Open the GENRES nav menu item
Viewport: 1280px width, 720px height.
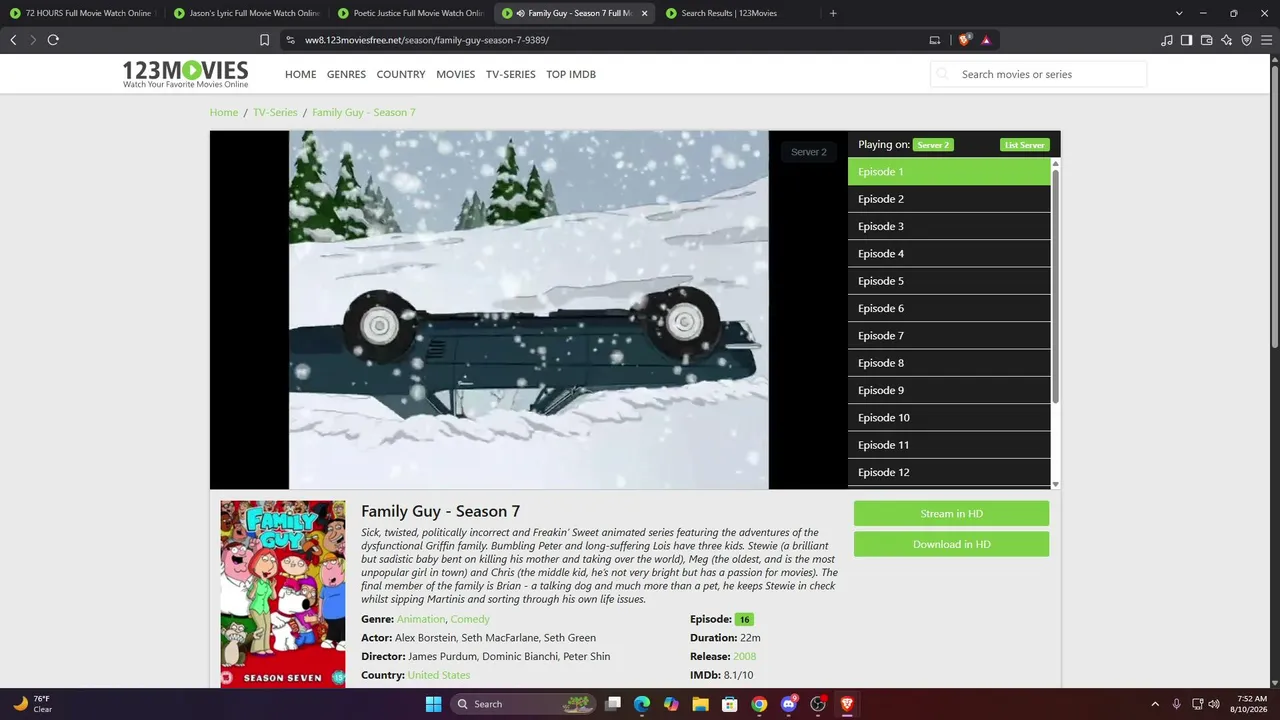tap(346, 74)
